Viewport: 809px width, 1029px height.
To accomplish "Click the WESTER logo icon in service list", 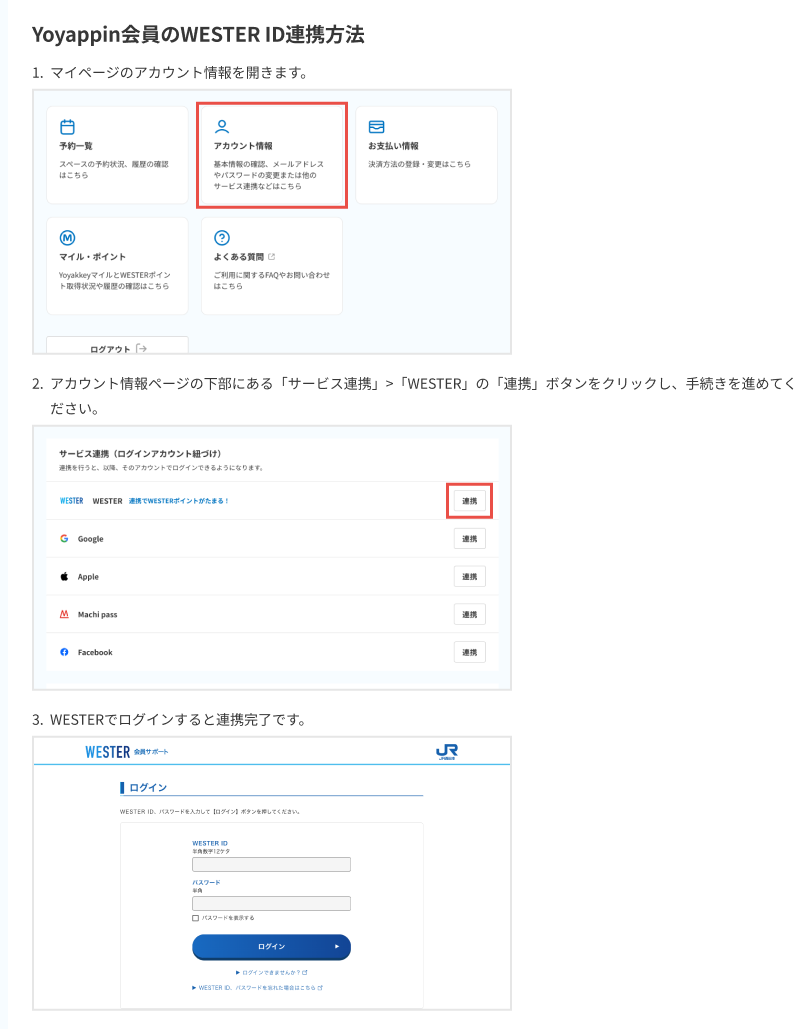I will click(72, 501).
